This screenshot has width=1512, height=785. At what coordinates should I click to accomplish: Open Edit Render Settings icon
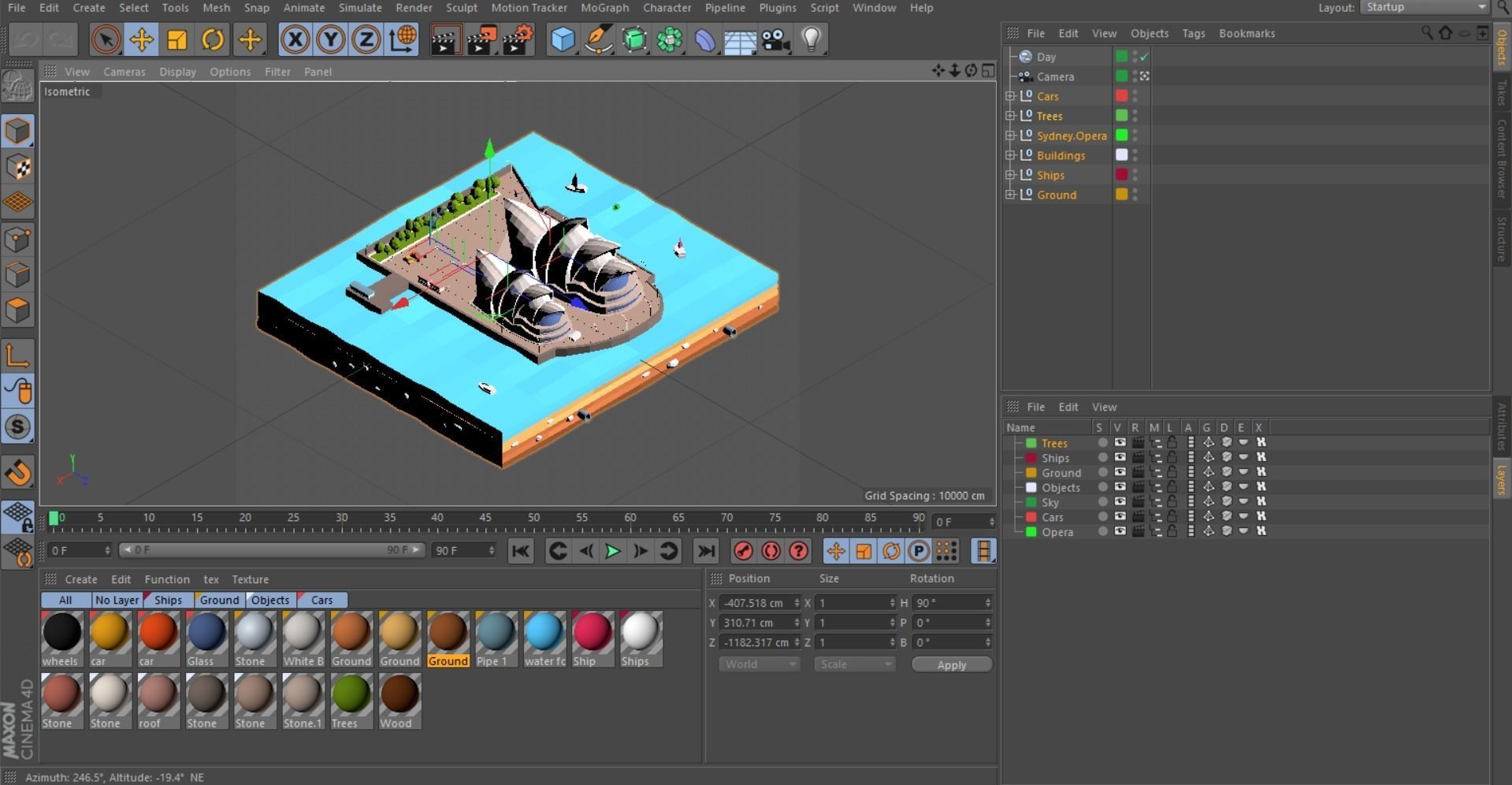[x=518, y=39]
